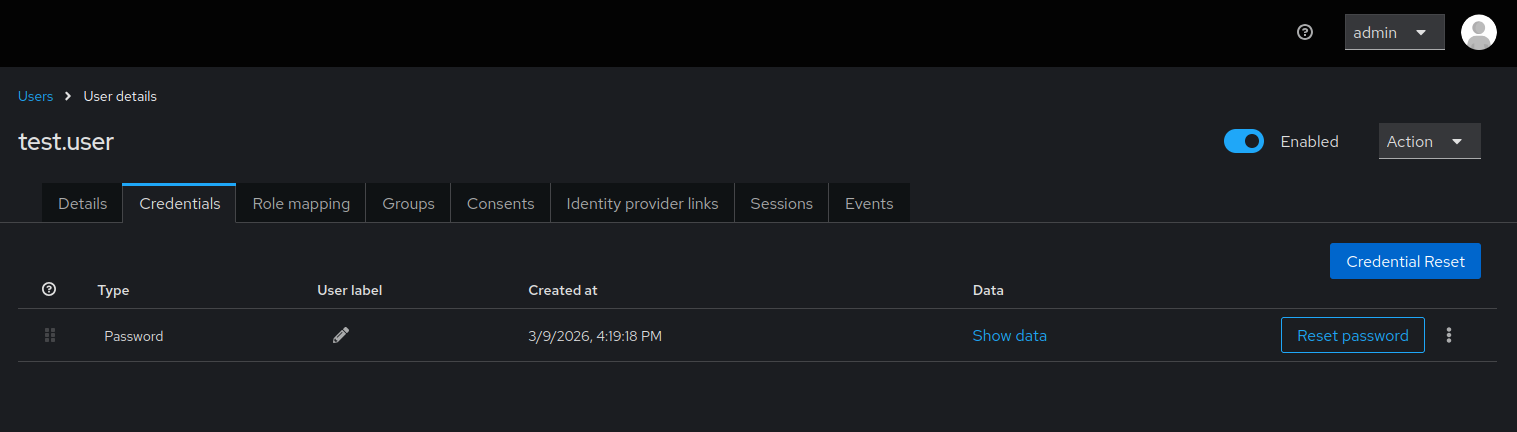Navigate to Users breadcrumb link
This screenshot has height=432, width=1517.
[x=36, y=96]
